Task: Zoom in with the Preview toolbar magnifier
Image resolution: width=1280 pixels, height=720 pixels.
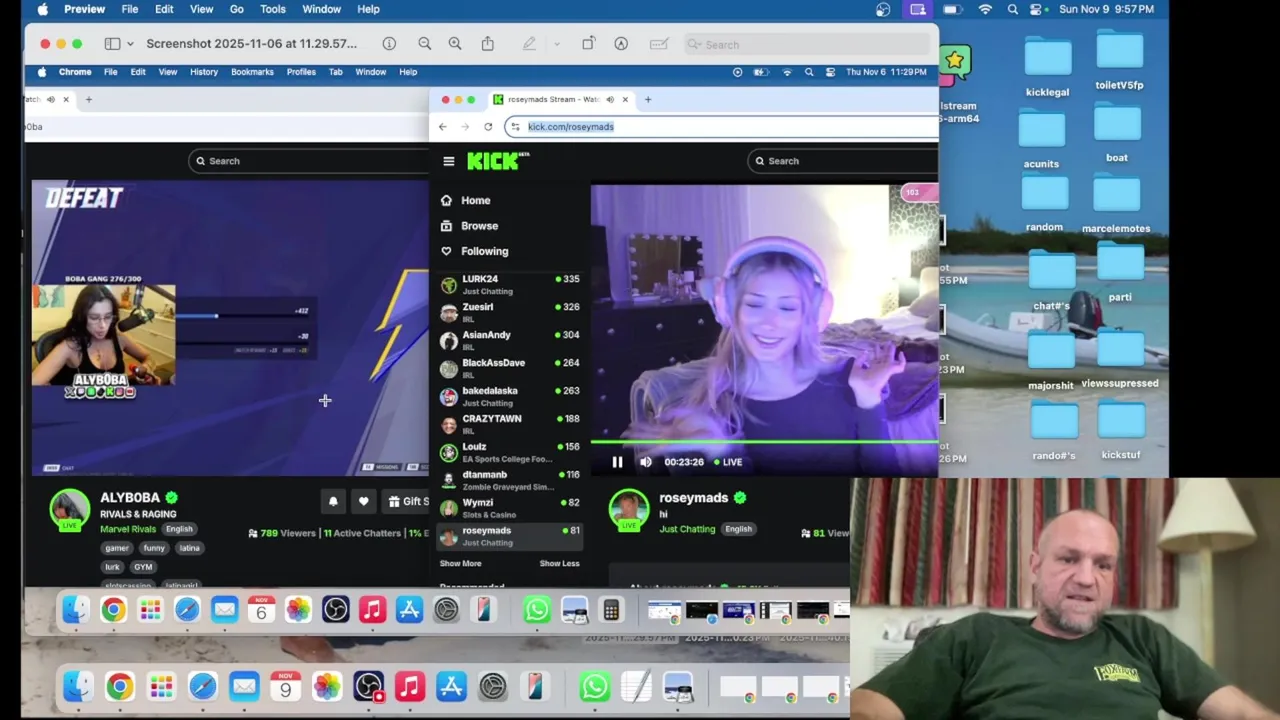Action: point(455,44)
